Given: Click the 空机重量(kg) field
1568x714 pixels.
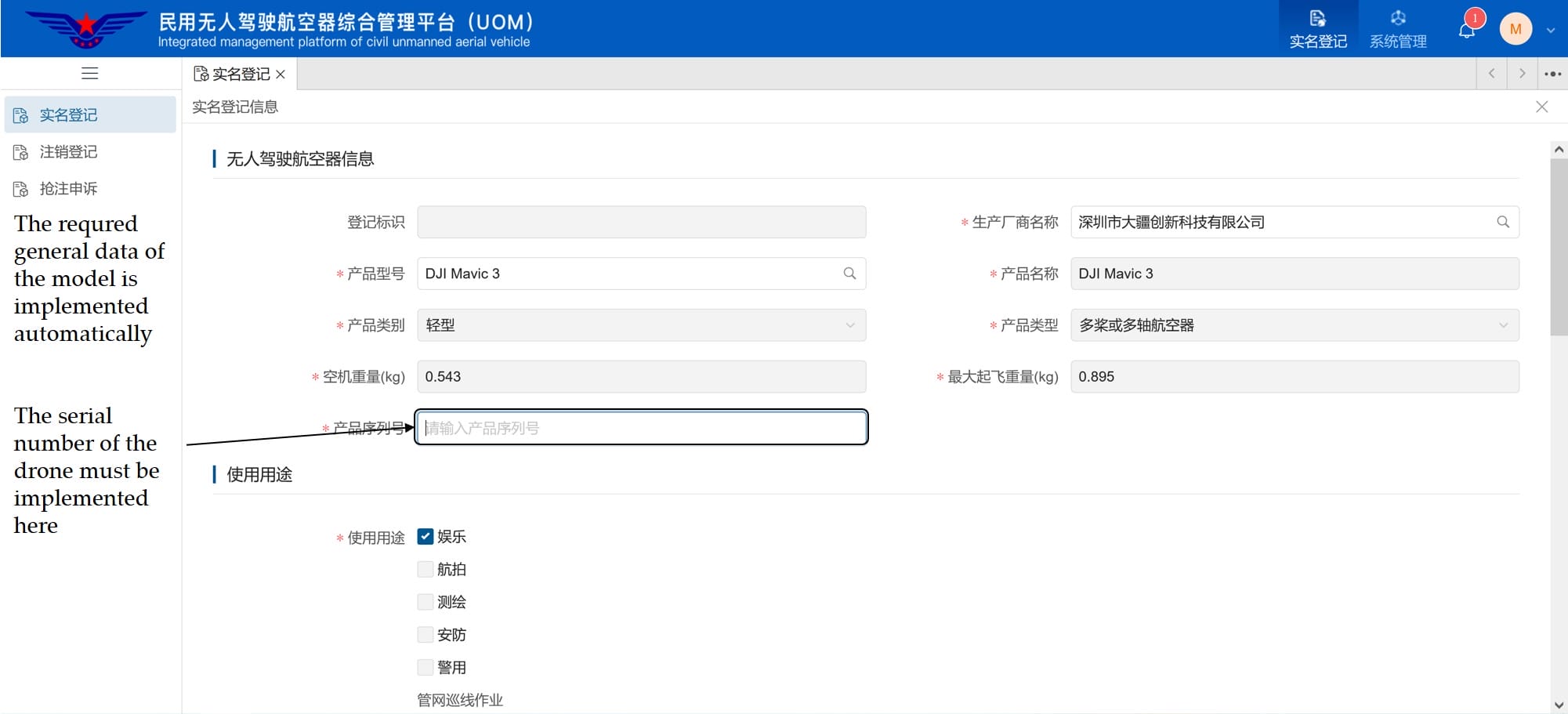Looking at the screenshot, I should [x=642, y=376].
